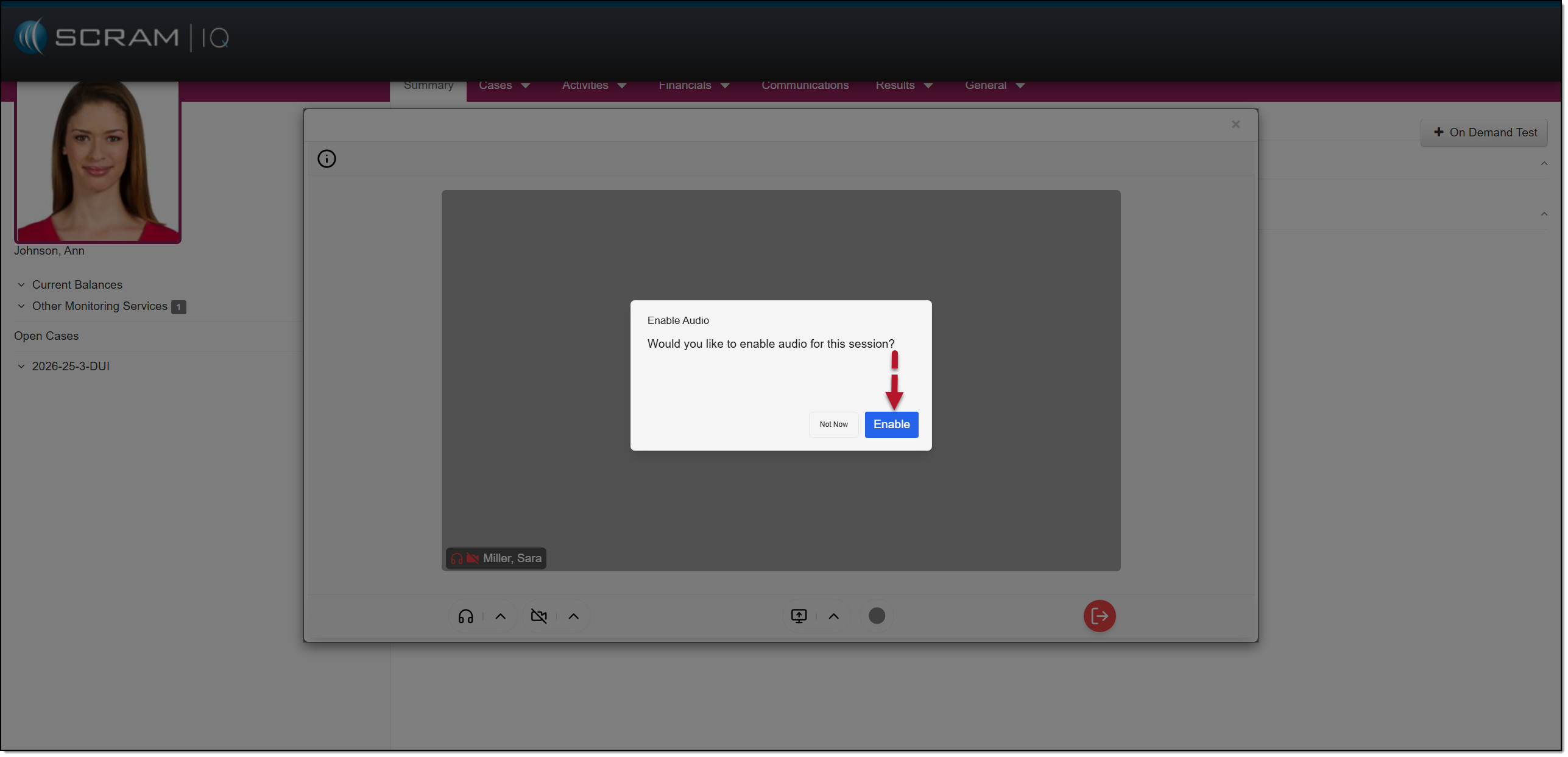Click Ann Johnson's profile photo
This screenshot has height=757, width=1568.
(x=97, y=161)
